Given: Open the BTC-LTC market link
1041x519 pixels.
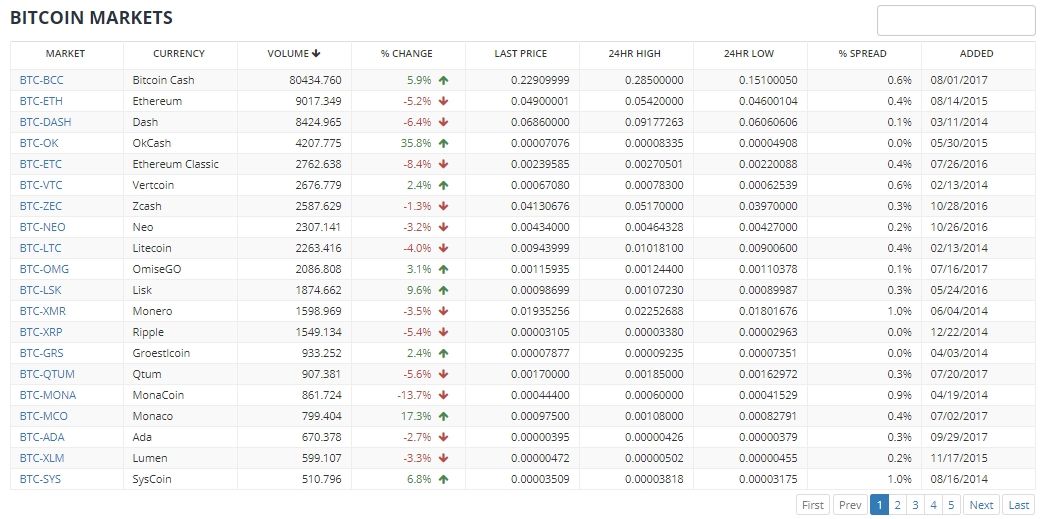Looking at the screenshot, I should tap(40, 248).
